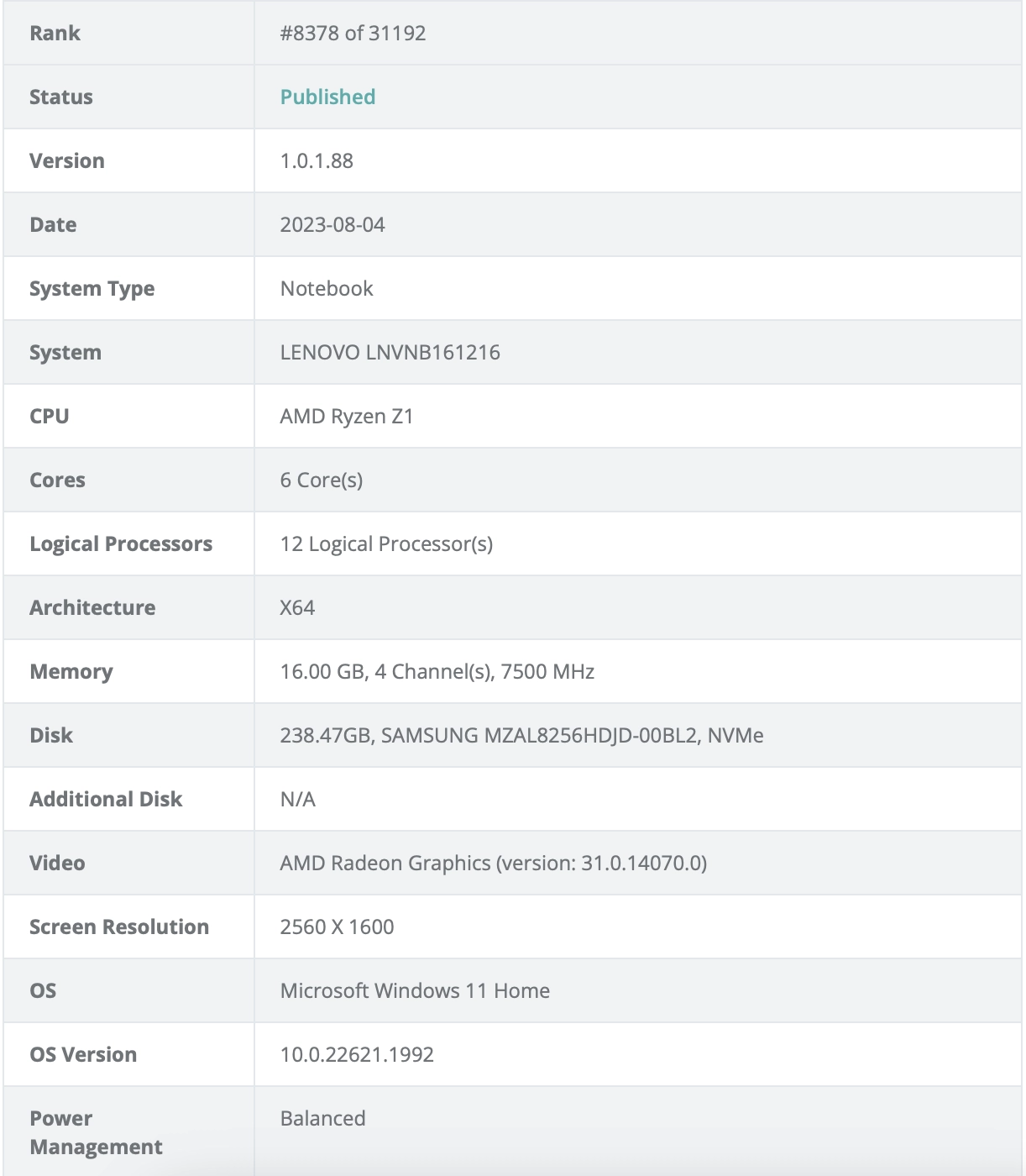The width and height of the screenshot is (1026, 1176).
Task: Click the date value 2023-08-04
Action: (x=332, y=225)
